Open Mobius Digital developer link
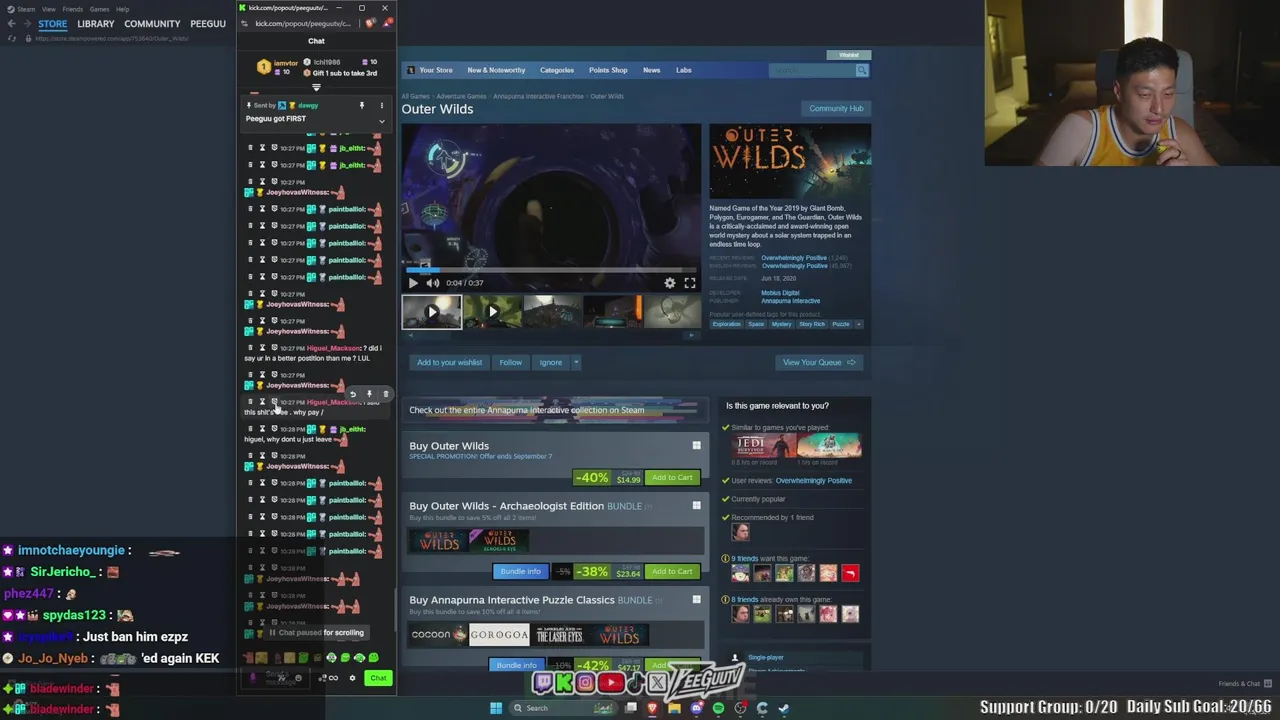 click(x=780, y=293)
